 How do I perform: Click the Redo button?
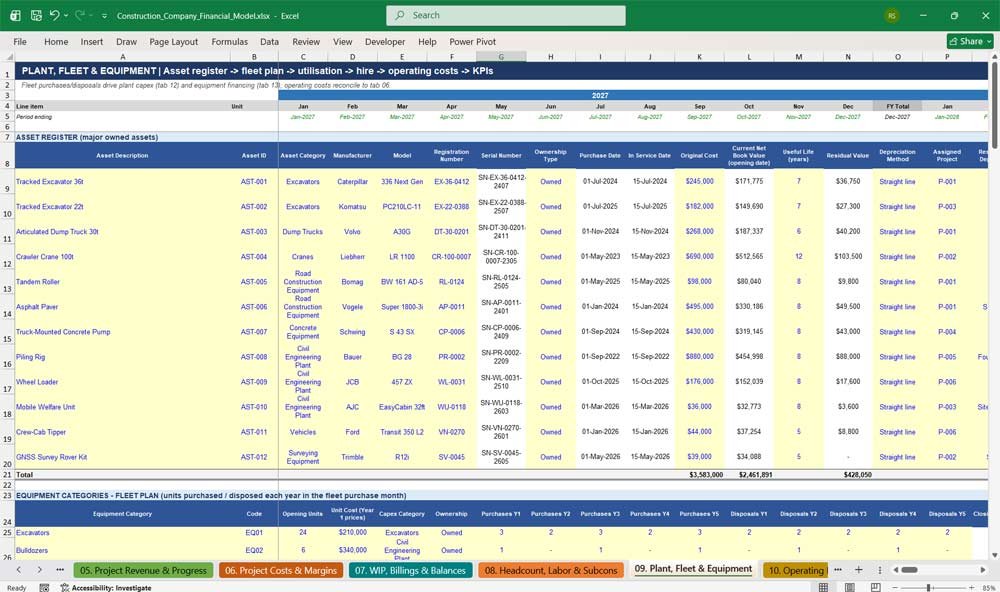coord(80,15)
